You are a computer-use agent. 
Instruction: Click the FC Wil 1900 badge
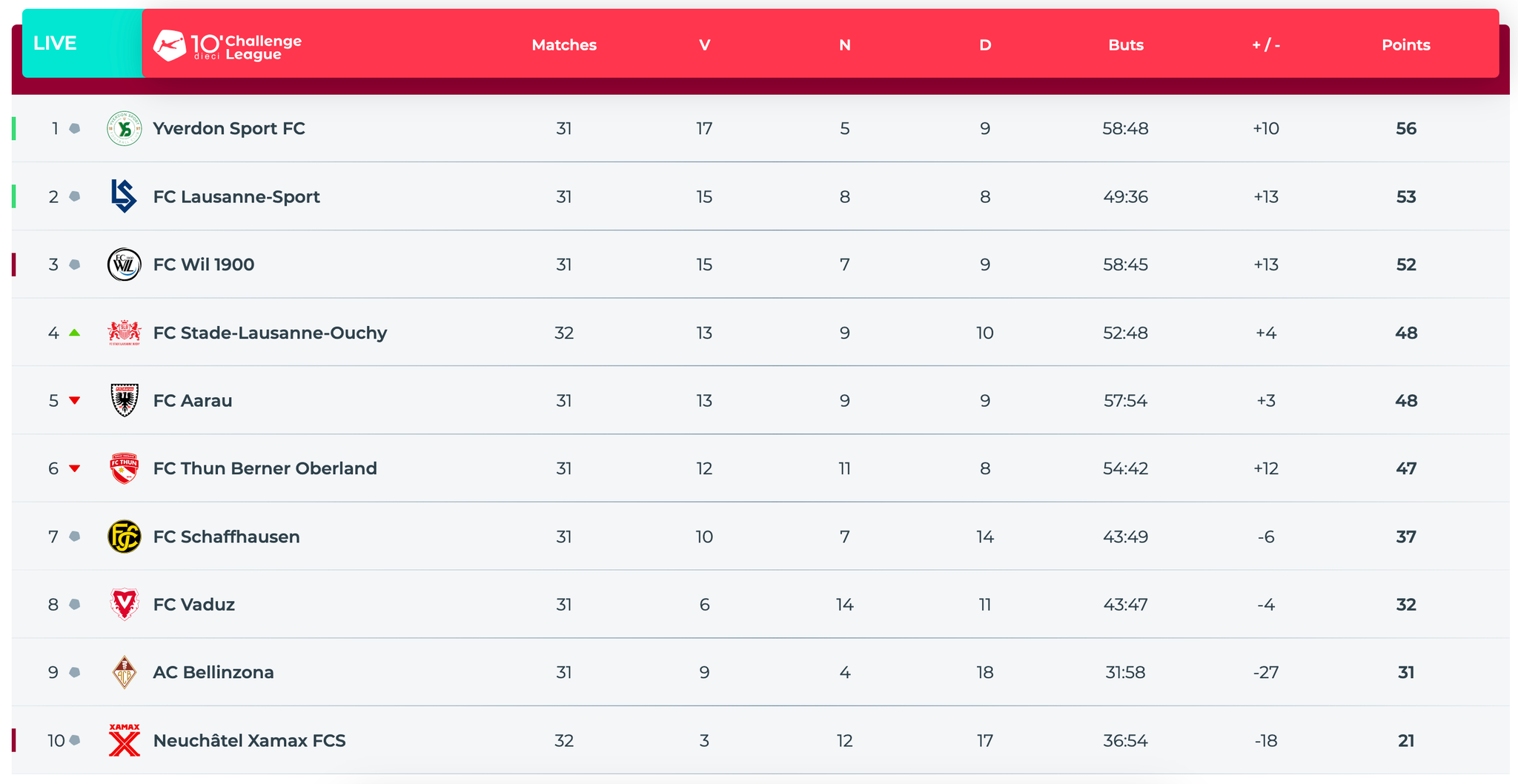tap(124, 265)
